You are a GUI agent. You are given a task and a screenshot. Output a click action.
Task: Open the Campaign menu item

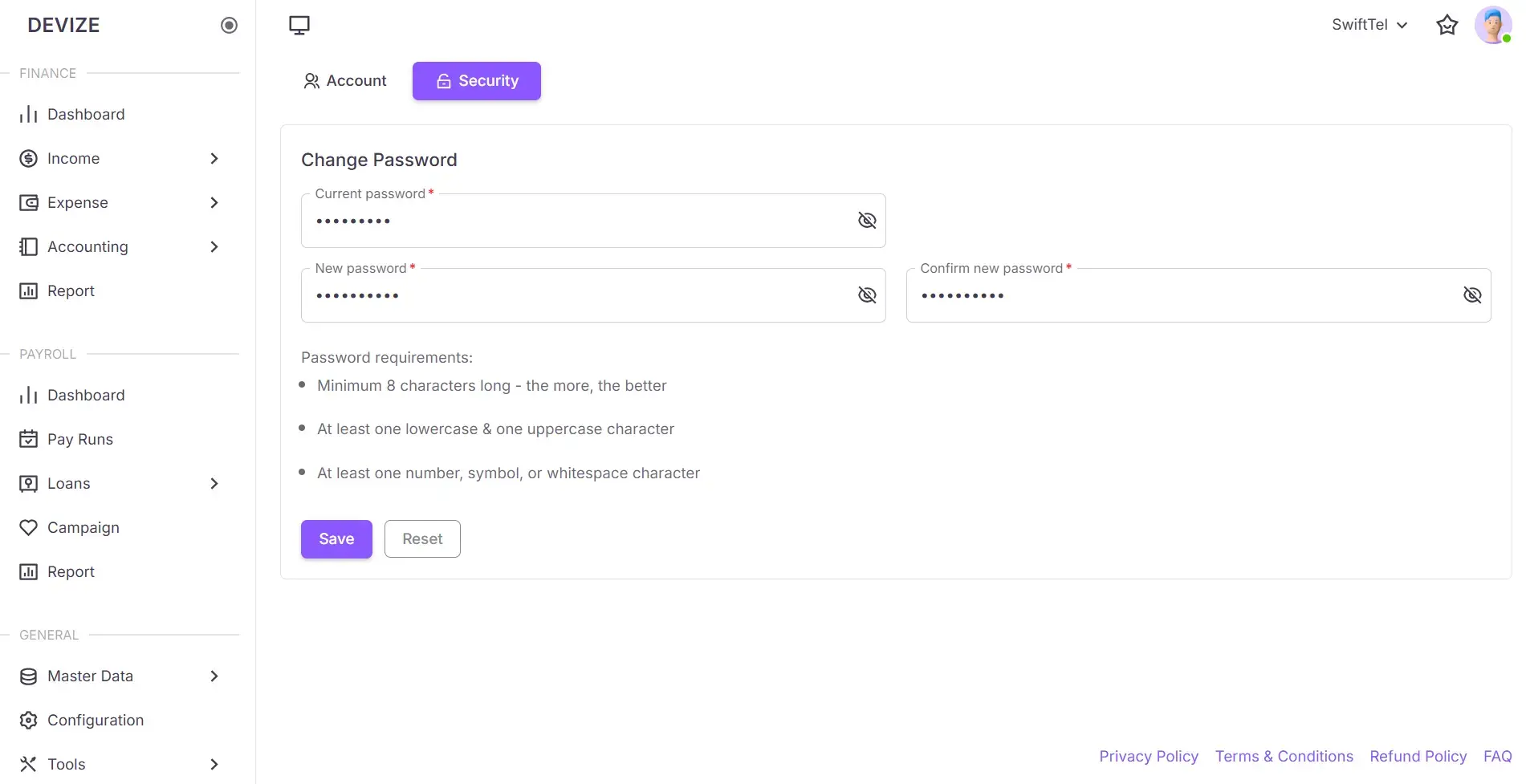pyautogui.click(x=120, y=527)
